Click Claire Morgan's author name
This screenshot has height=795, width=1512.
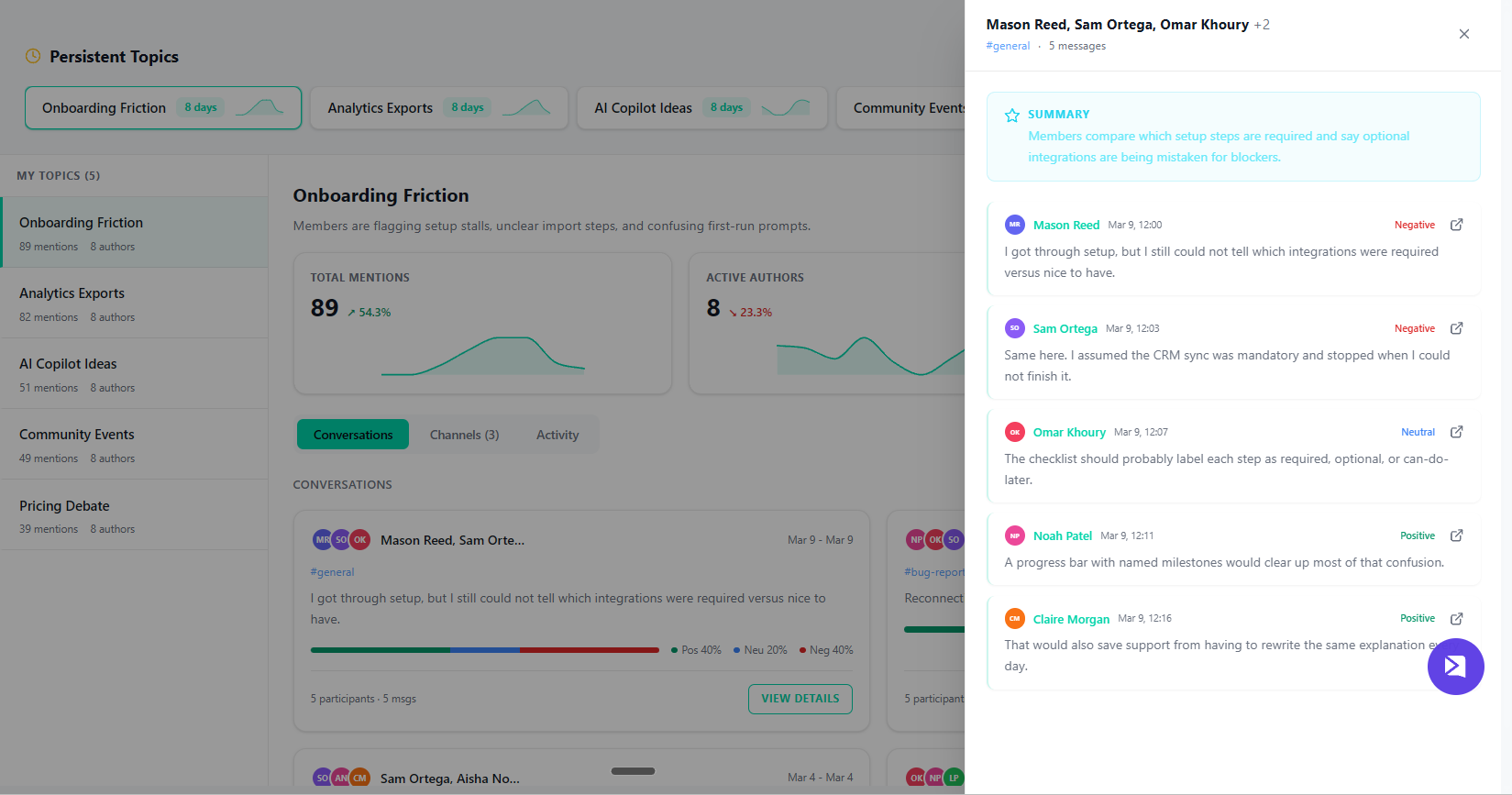(x=1070, y=619)
